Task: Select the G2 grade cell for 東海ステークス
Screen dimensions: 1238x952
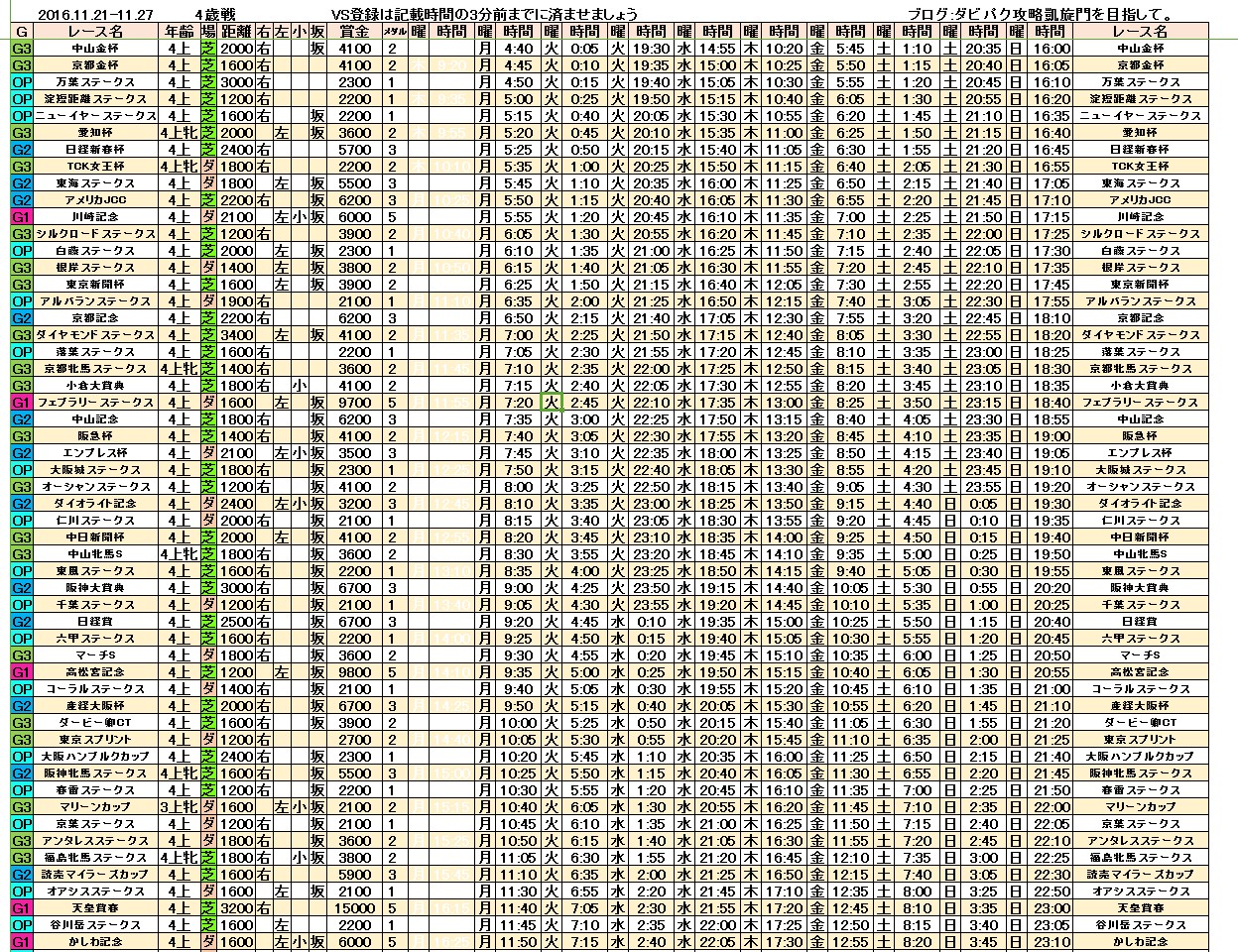Action: coord(21,183)
